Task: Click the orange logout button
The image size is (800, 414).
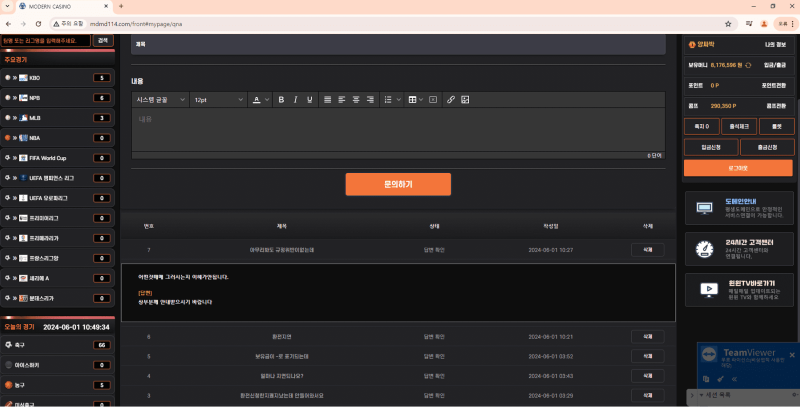Action: pos(738,168)
